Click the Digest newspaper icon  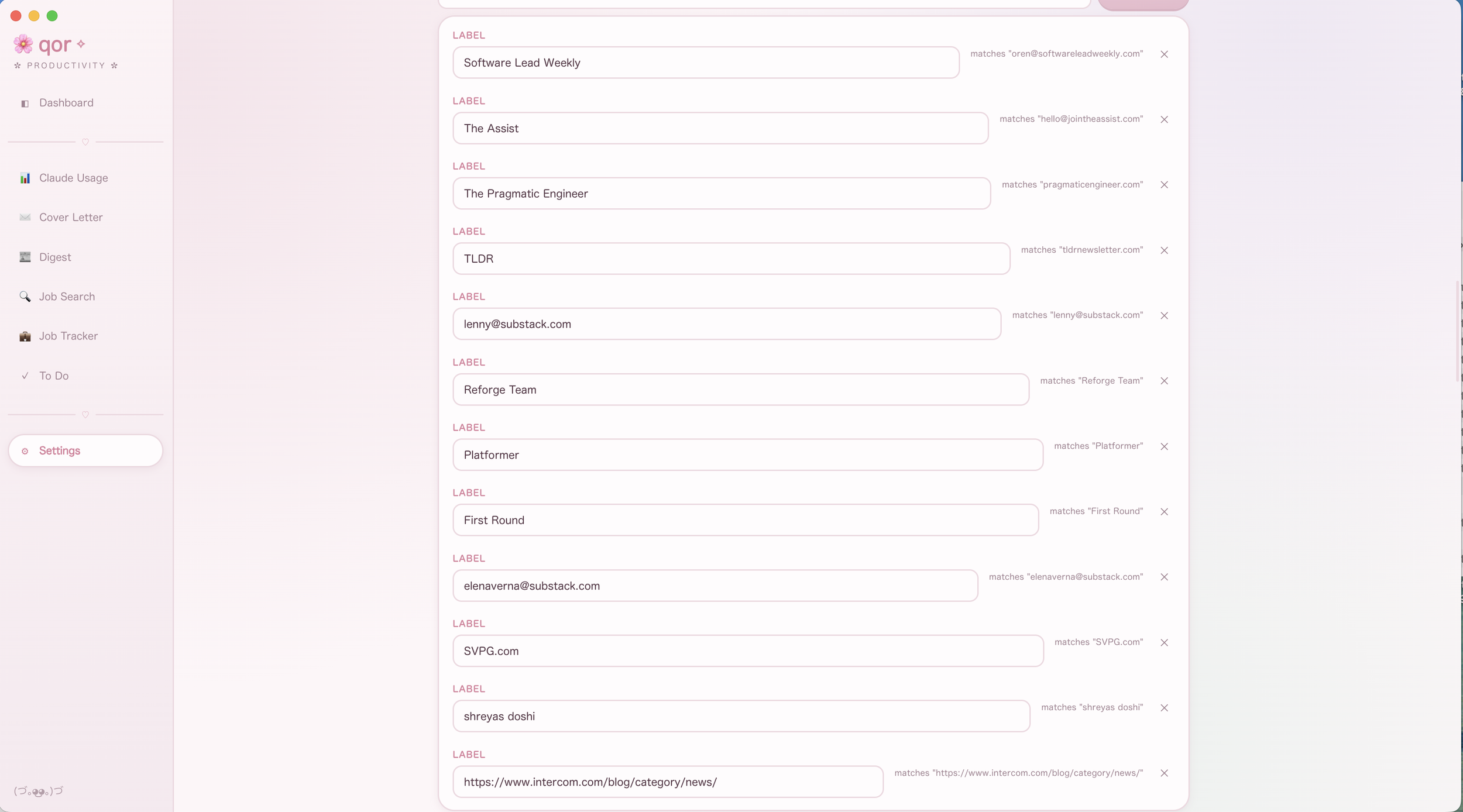(25, 257)
